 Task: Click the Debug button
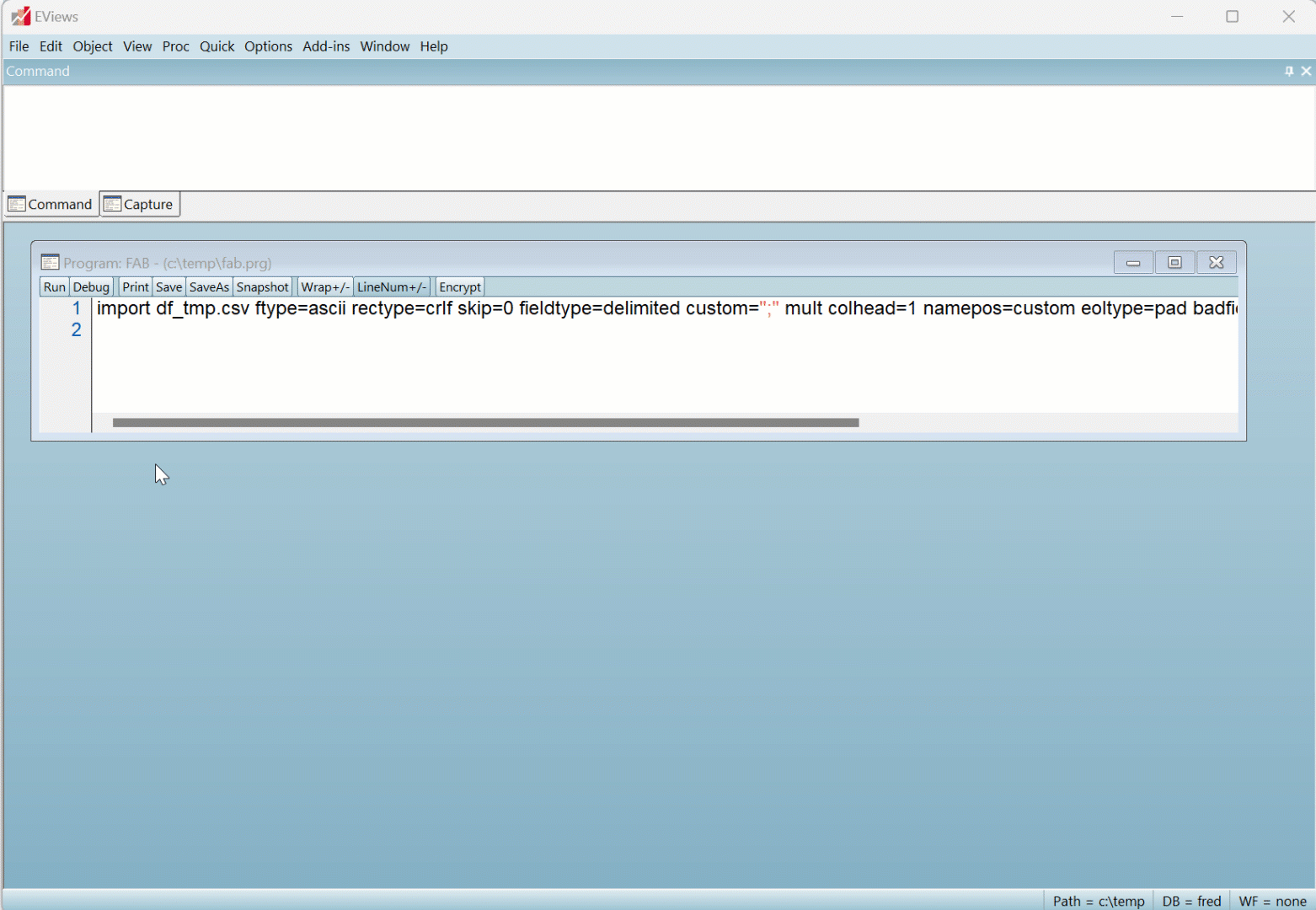tap(91, 287)
